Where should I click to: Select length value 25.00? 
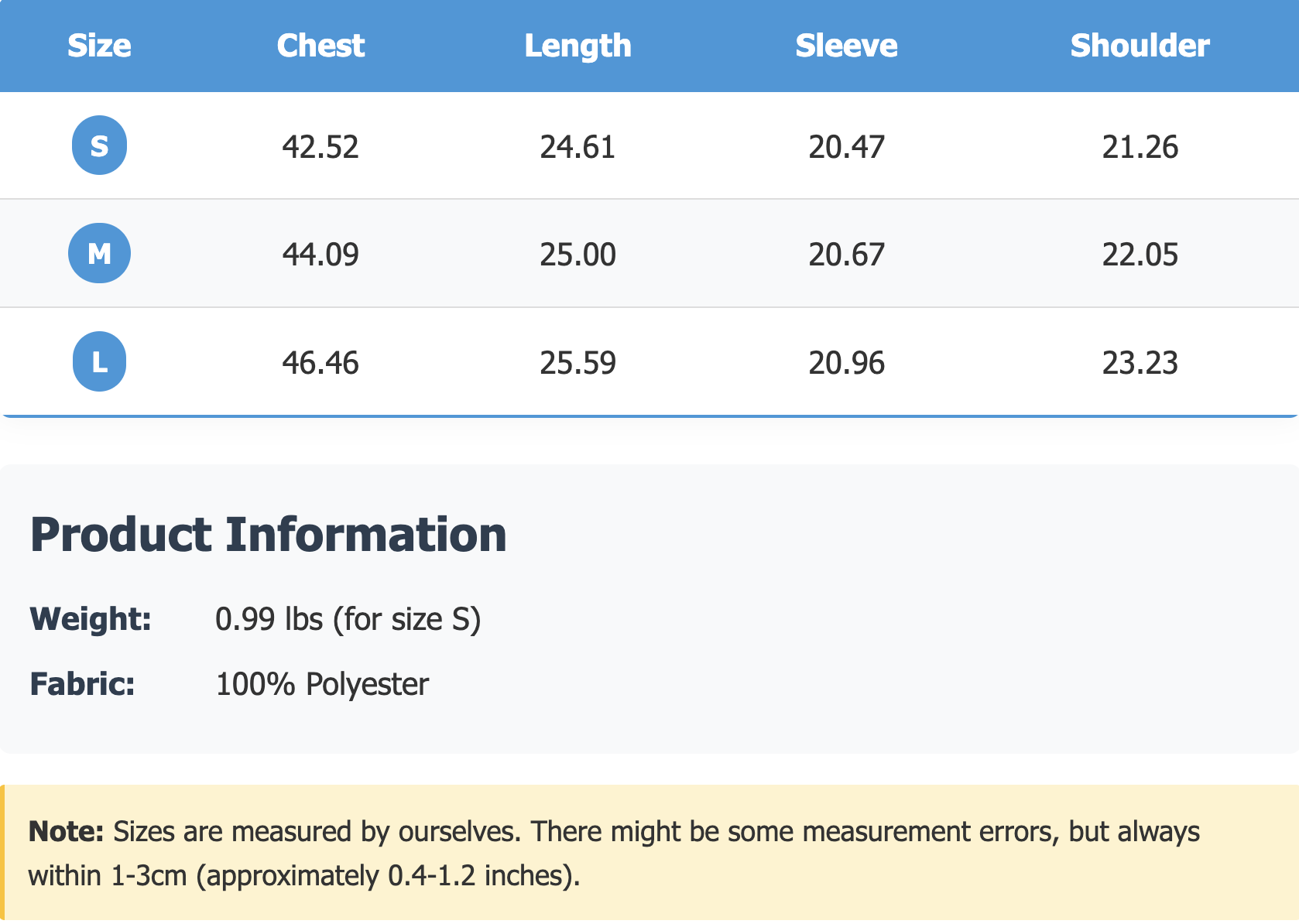coord(578,255)
